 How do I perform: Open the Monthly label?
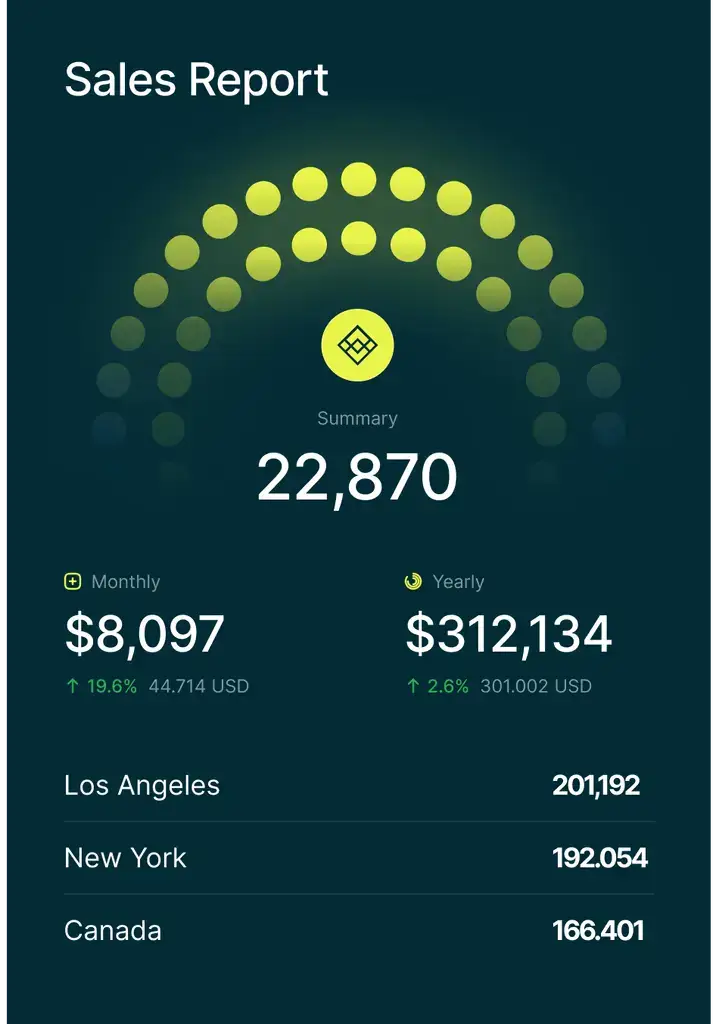pyautogui.click(x=125, y=582)
